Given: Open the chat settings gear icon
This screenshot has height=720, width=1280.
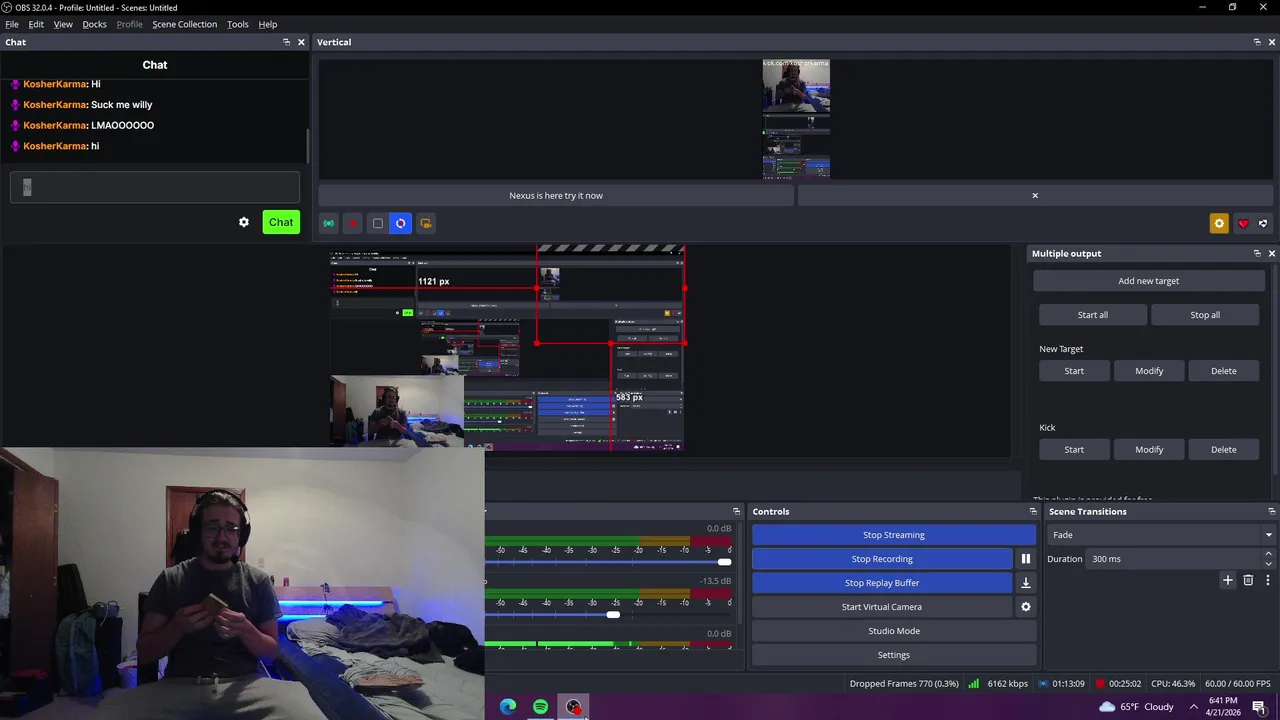Looking at the screenshot, I should 244,222.
